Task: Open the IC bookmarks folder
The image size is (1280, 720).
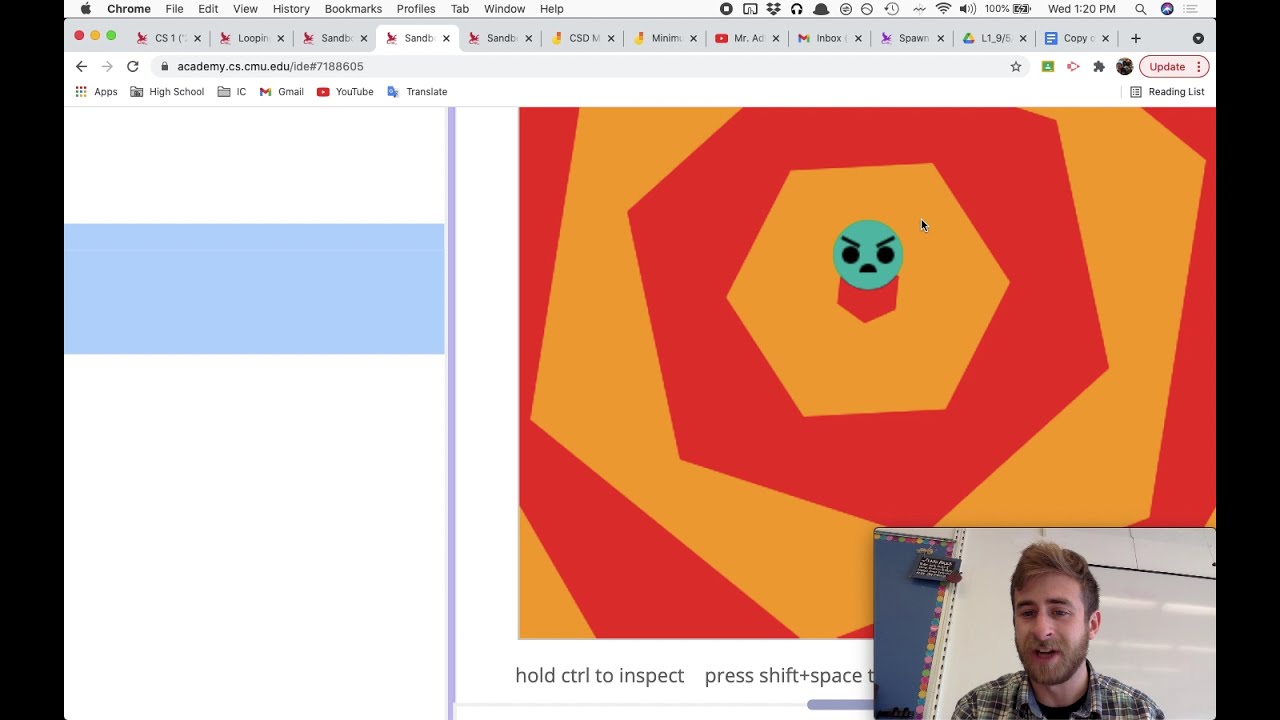Action: [x=232, y=92]
